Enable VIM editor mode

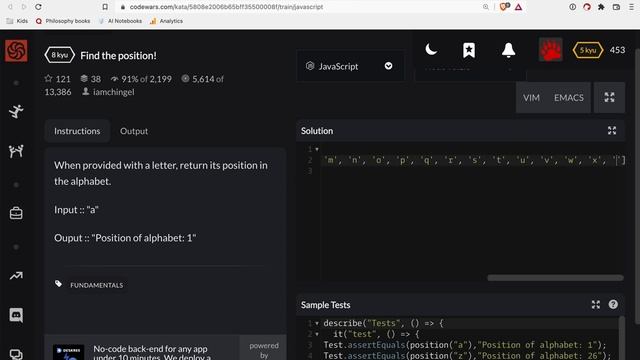pos(531,98)
